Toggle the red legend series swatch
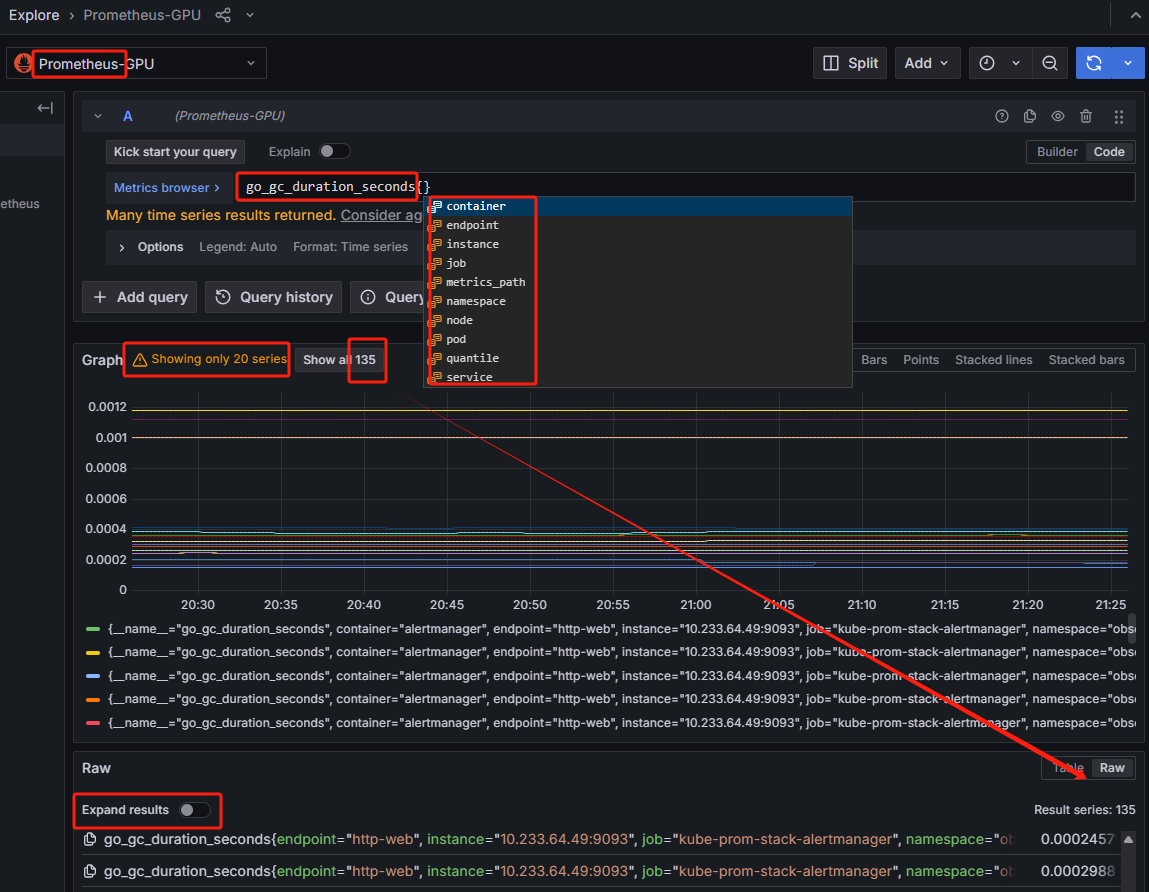This screenshot has height=892, width=1149. tap(92, 723)
